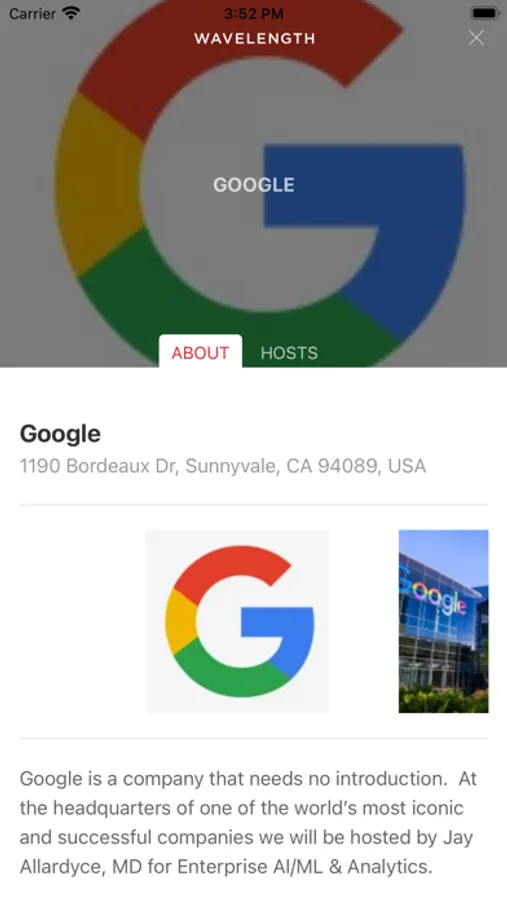Tap the Wi-Fi status icon
This screenshot has width=507, height=900.
pos(71,13)
